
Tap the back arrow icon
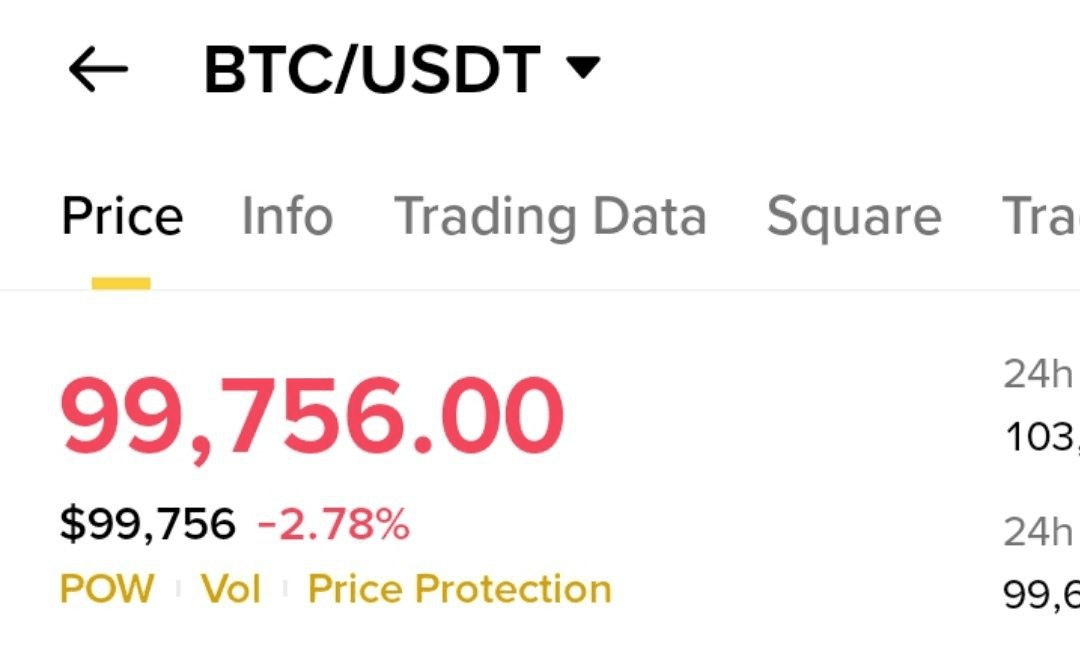click(x=98, y=70)
